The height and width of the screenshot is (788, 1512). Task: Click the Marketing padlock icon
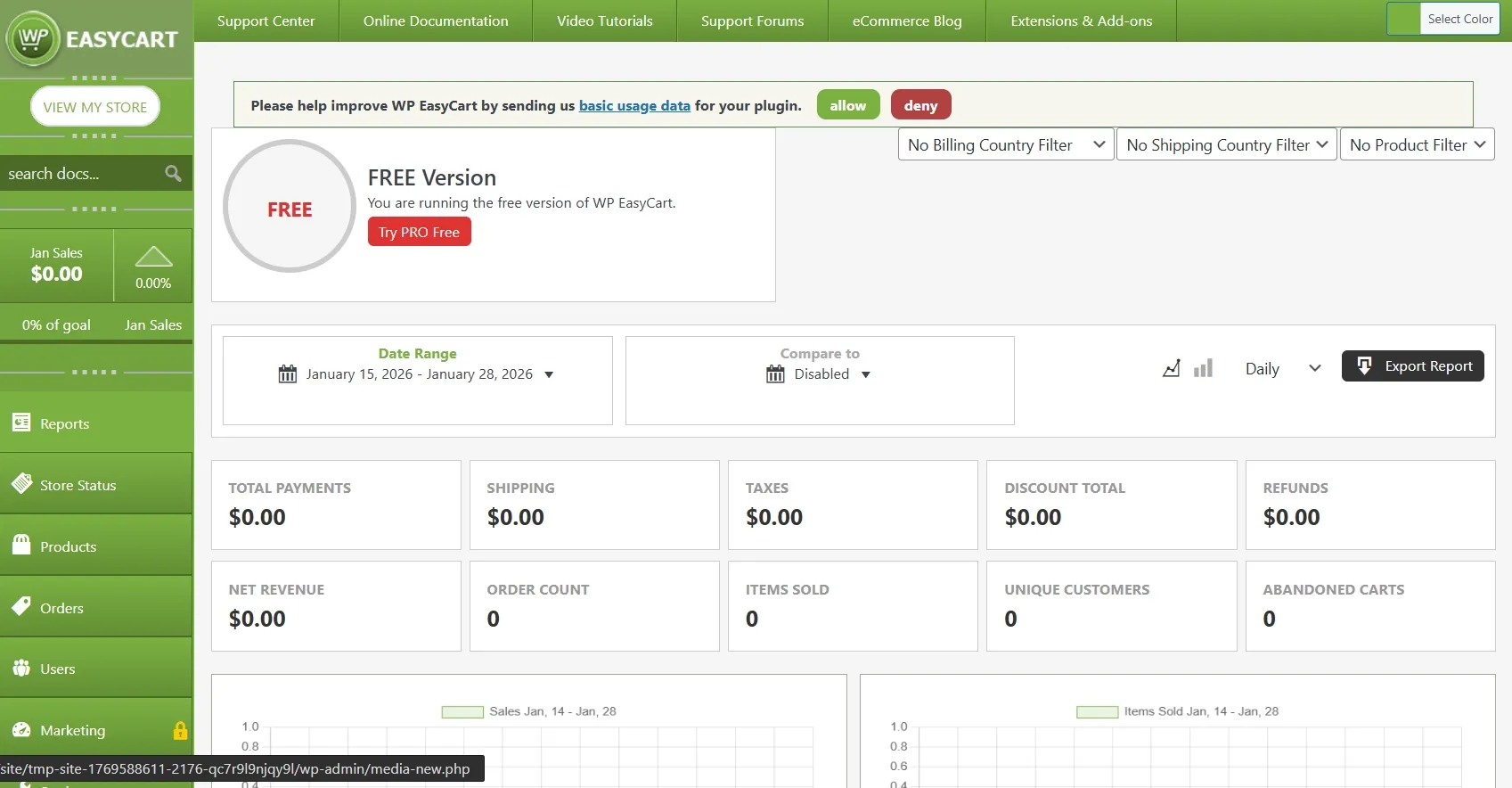(180, 730)
